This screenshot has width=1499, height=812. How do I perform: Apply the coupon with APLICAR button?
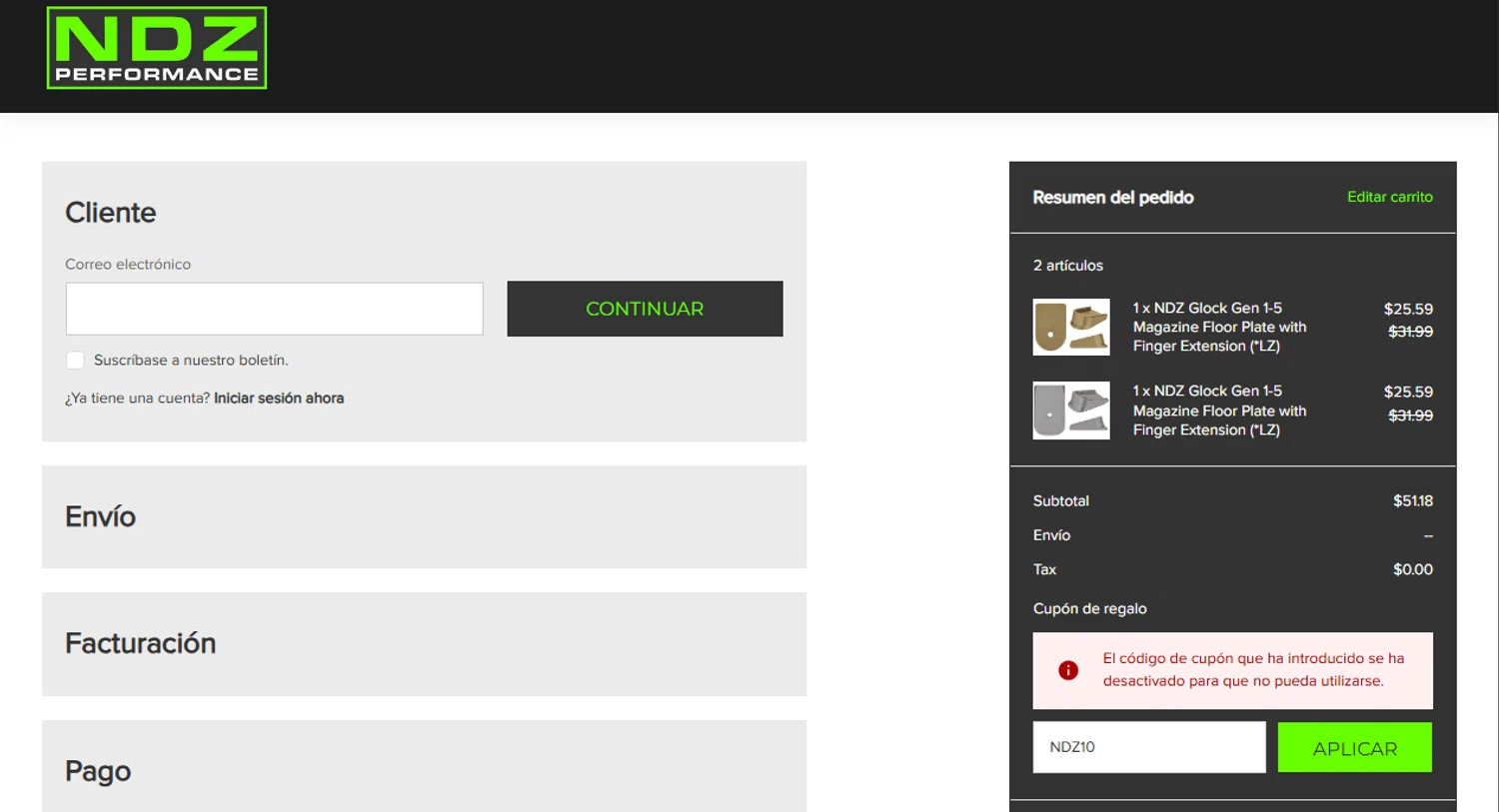tap(1354, 747)
